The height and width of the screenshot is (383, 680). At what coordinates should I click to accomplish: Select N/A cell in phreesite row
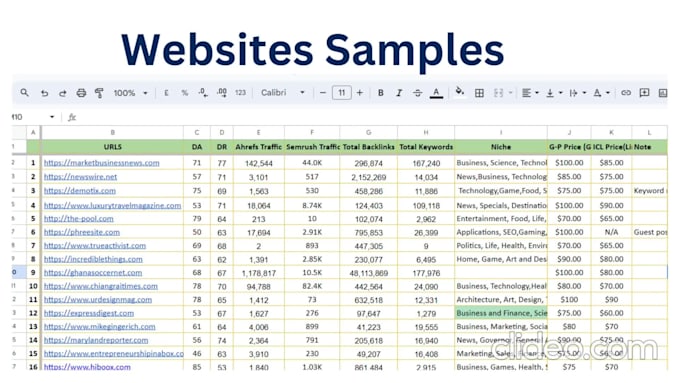[611, 232]
